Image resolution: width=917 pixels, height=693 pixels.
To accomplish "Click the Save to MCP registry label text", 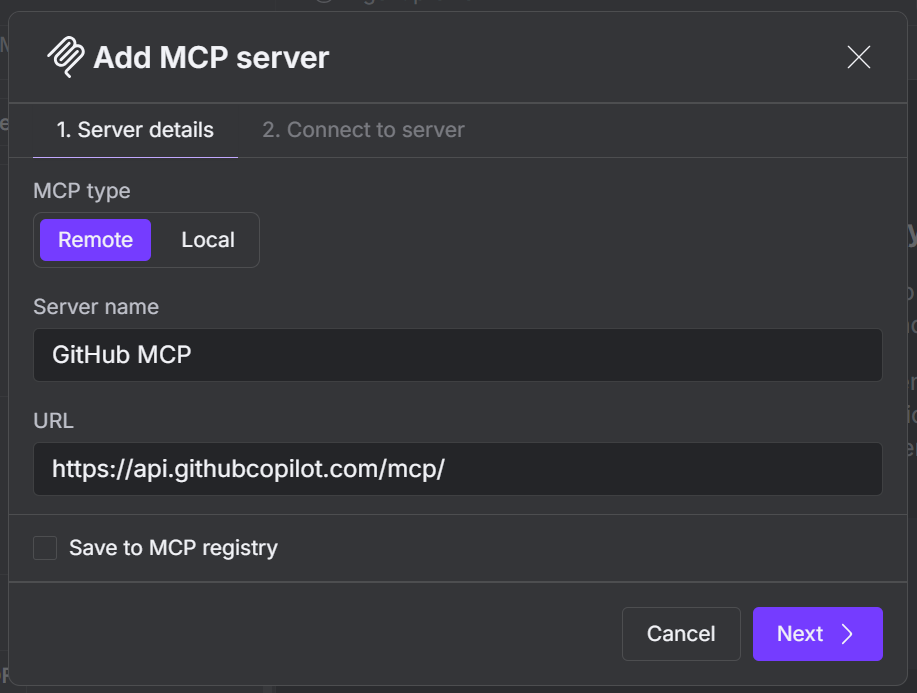I will tap(172, 548).
